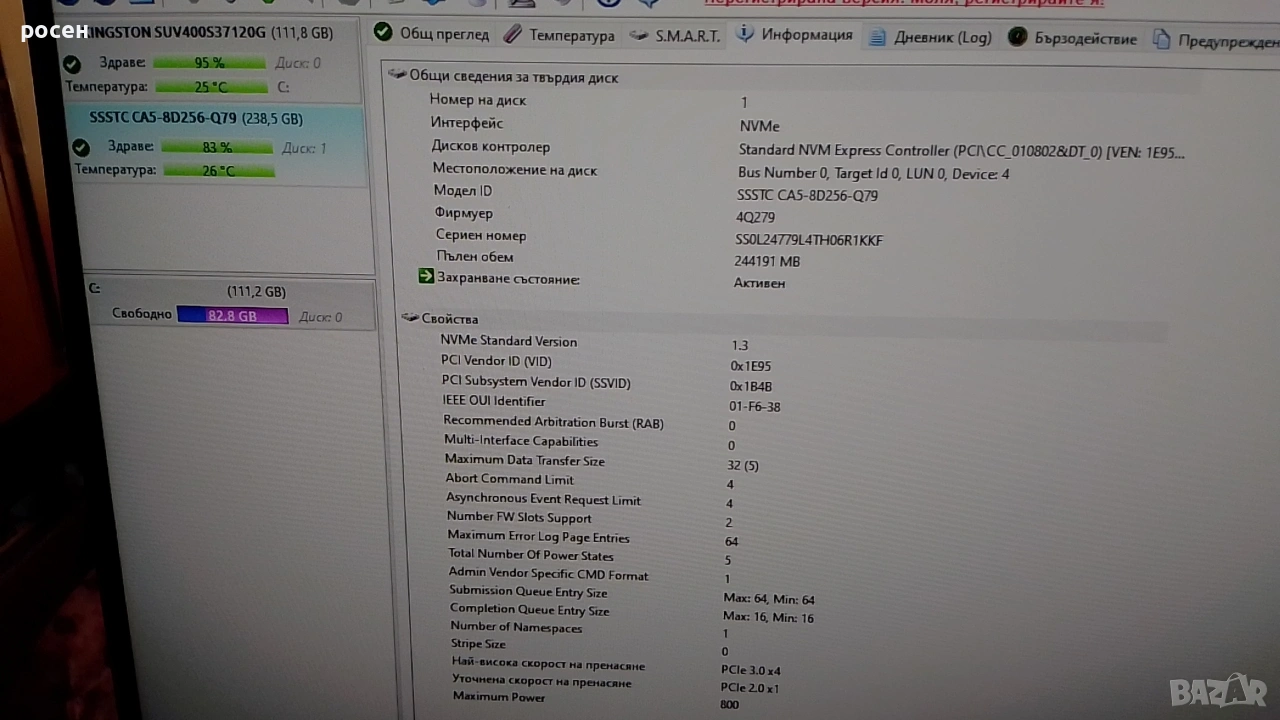The image size is (1280, 720).
Task: Click the 'Standard NVM Express Controller' value
Action: (961, 151)
